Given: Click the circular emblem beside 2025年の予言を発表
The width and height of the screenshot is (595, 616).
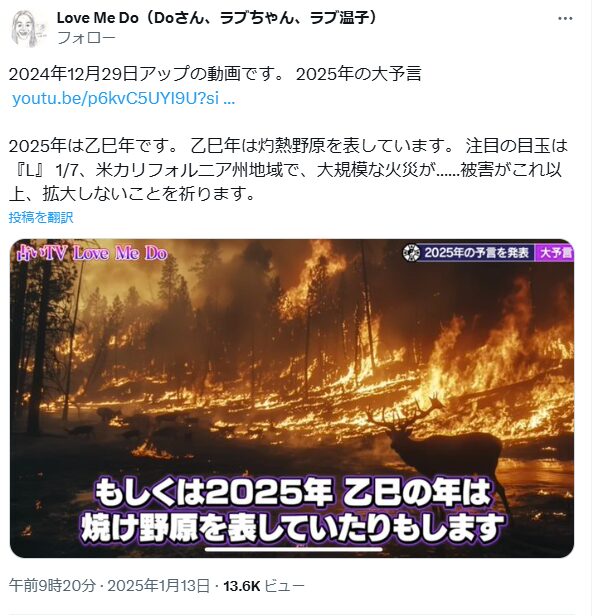Looking at the screenshot, I should click(411, 253).
